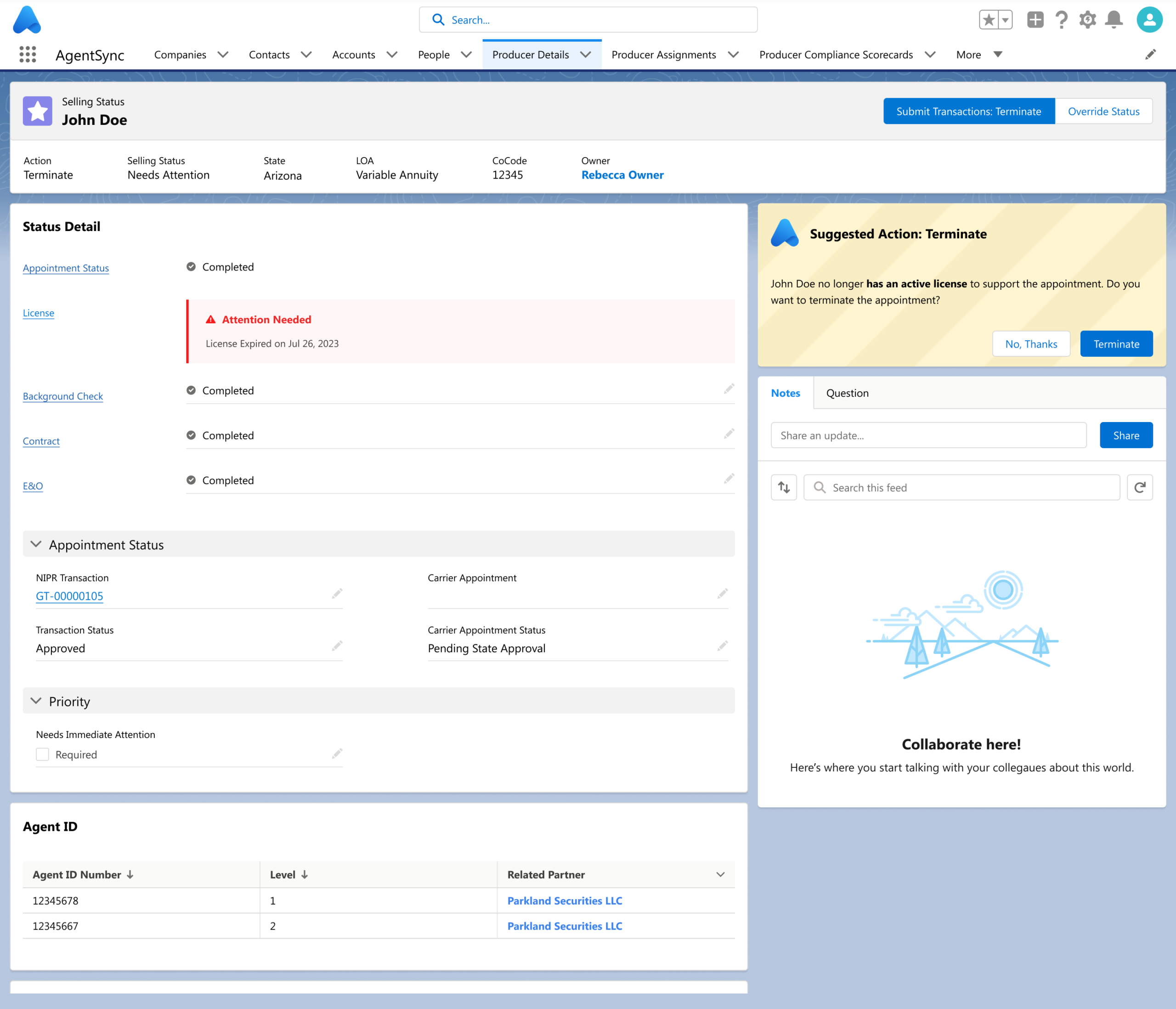Refresh the notes feed
This screenshot has height=1009, width=1176.
click(x=1139, y=487)
